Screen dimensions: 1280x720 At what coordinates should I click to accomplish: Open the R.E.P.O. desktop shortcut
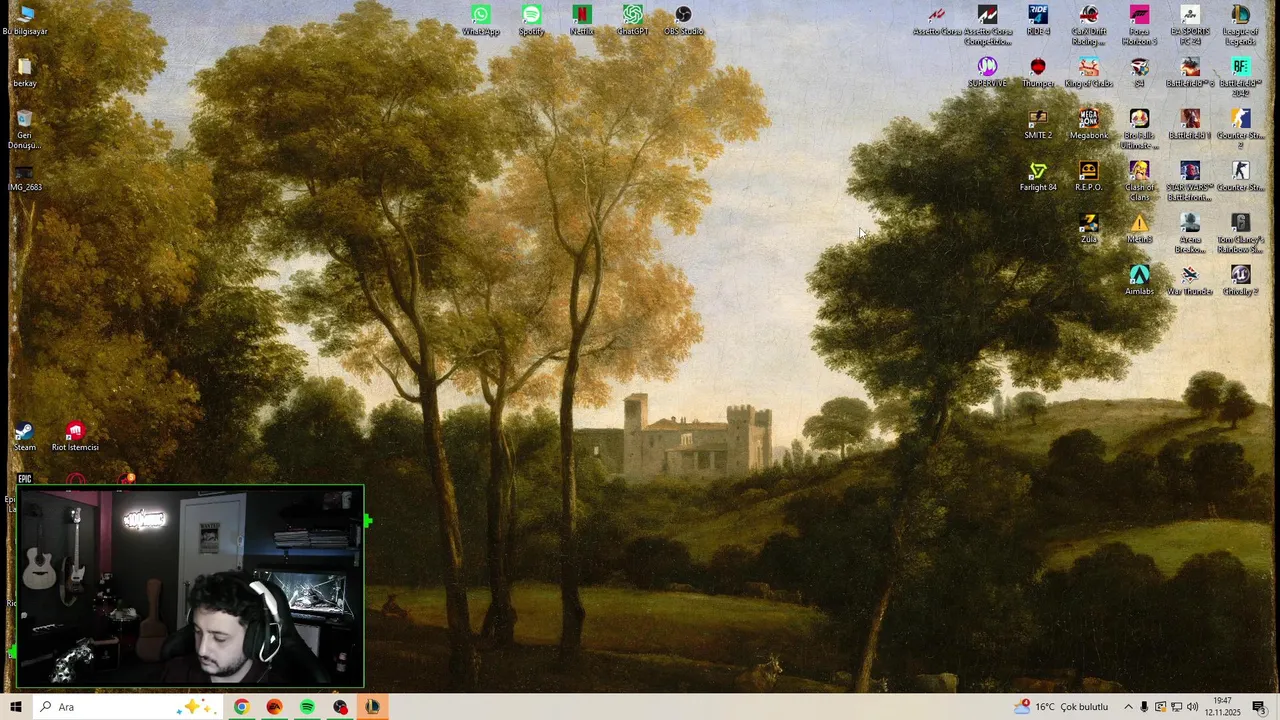tap(1088, 176)
